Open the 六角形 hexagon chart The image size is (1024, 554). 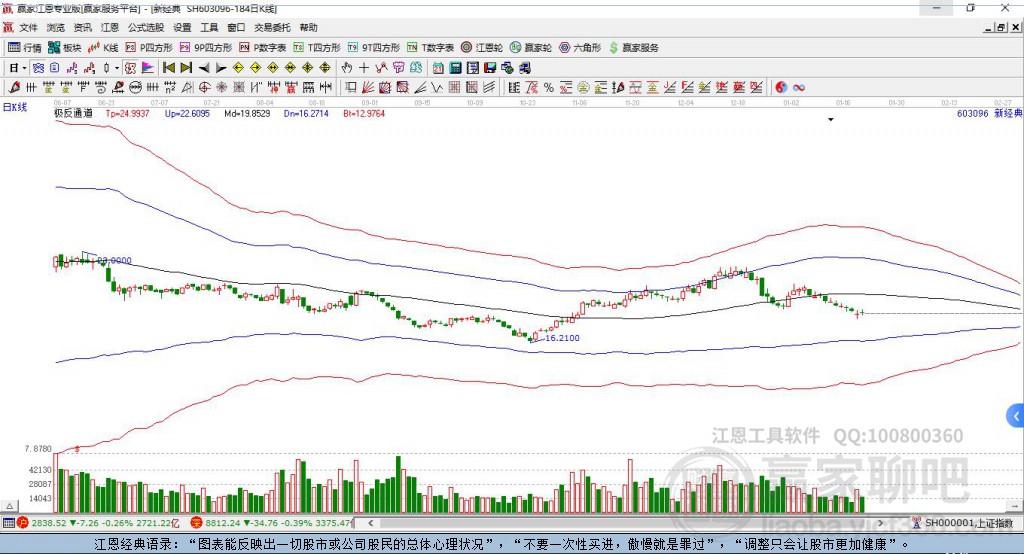click(x=580, y=48)
